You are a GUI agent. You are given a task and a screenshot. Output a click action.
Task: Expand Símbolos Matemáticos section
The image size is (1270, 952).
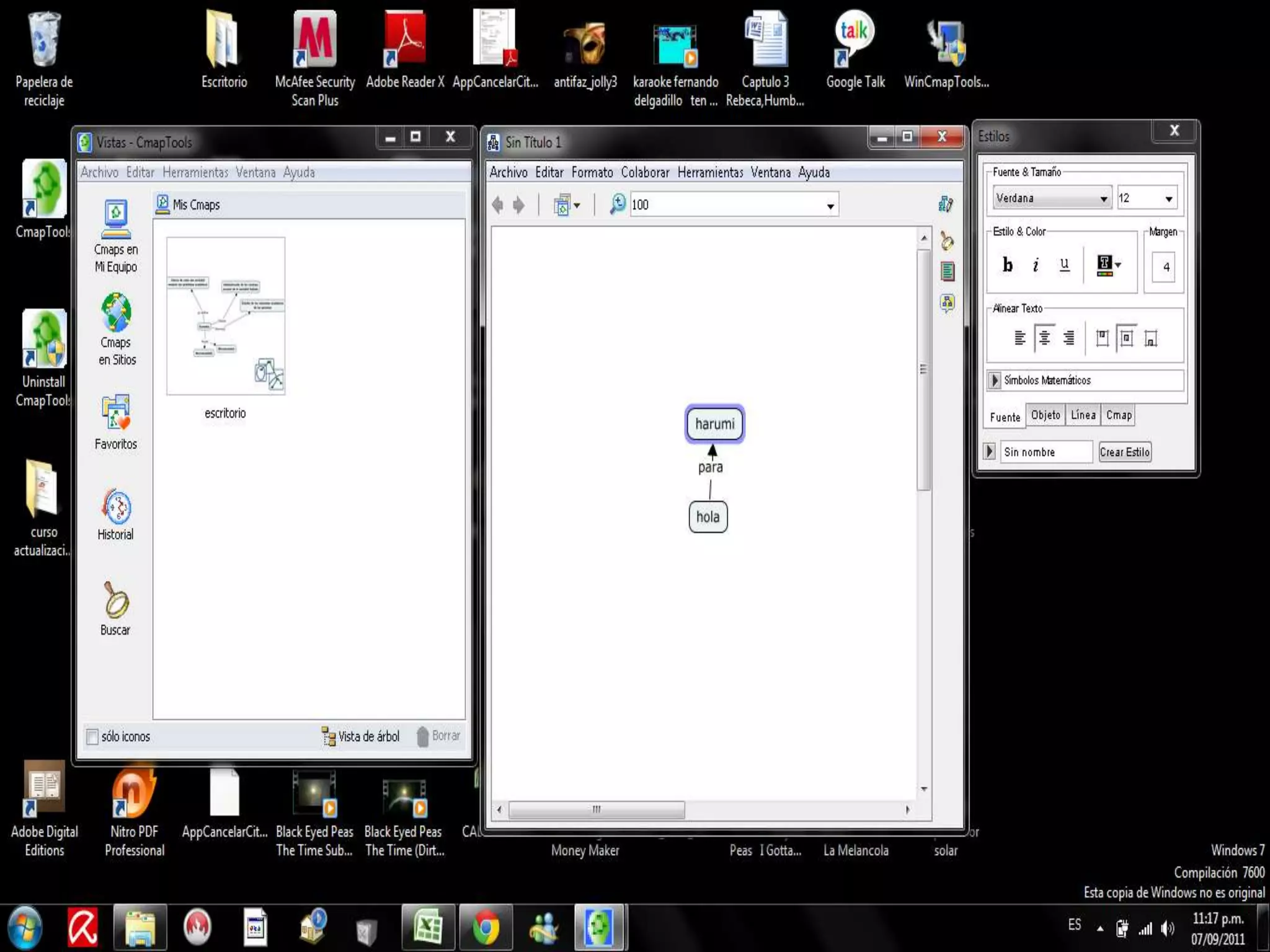(994, 380)
